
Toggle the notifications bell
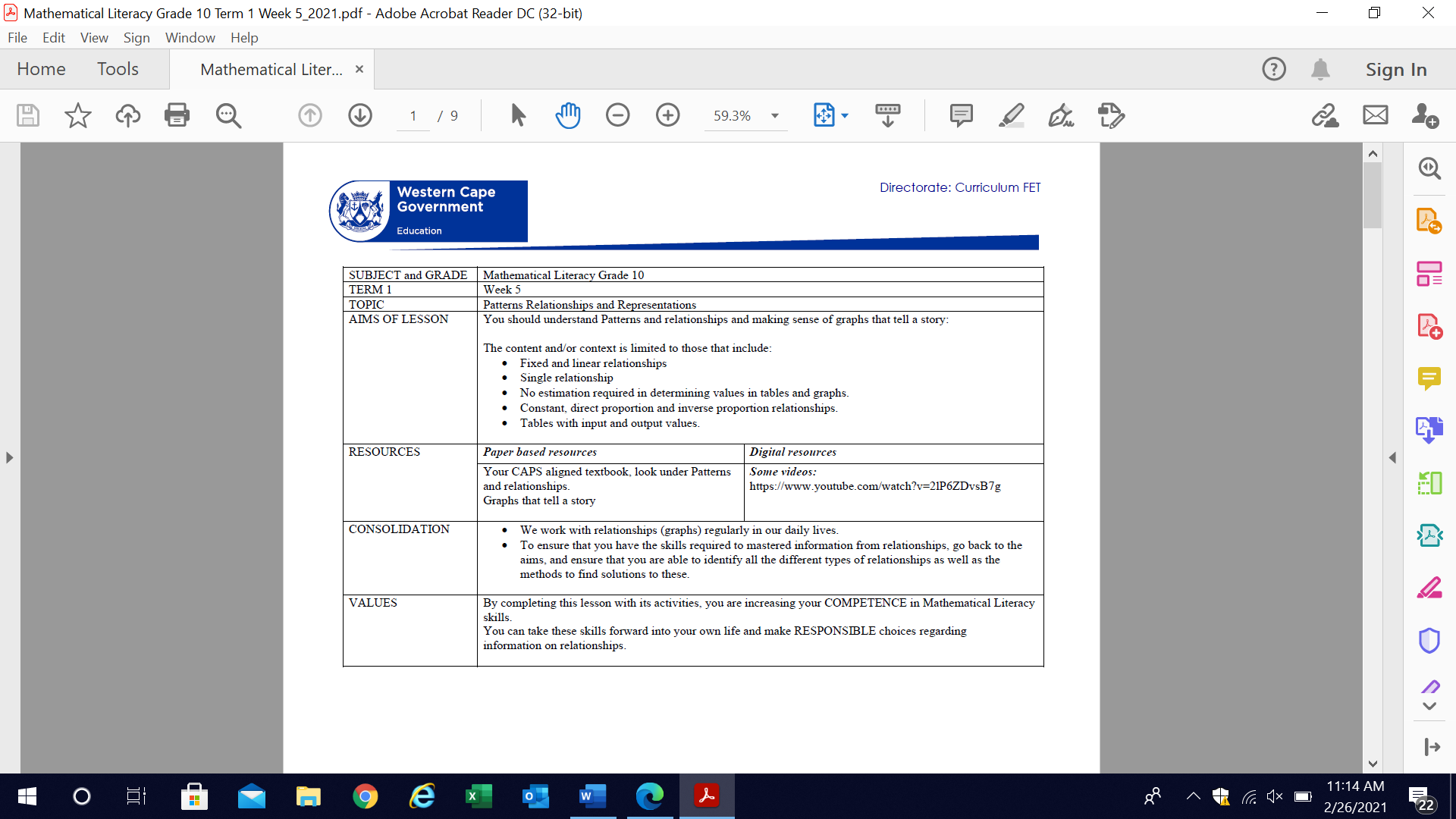point(1320,69)
